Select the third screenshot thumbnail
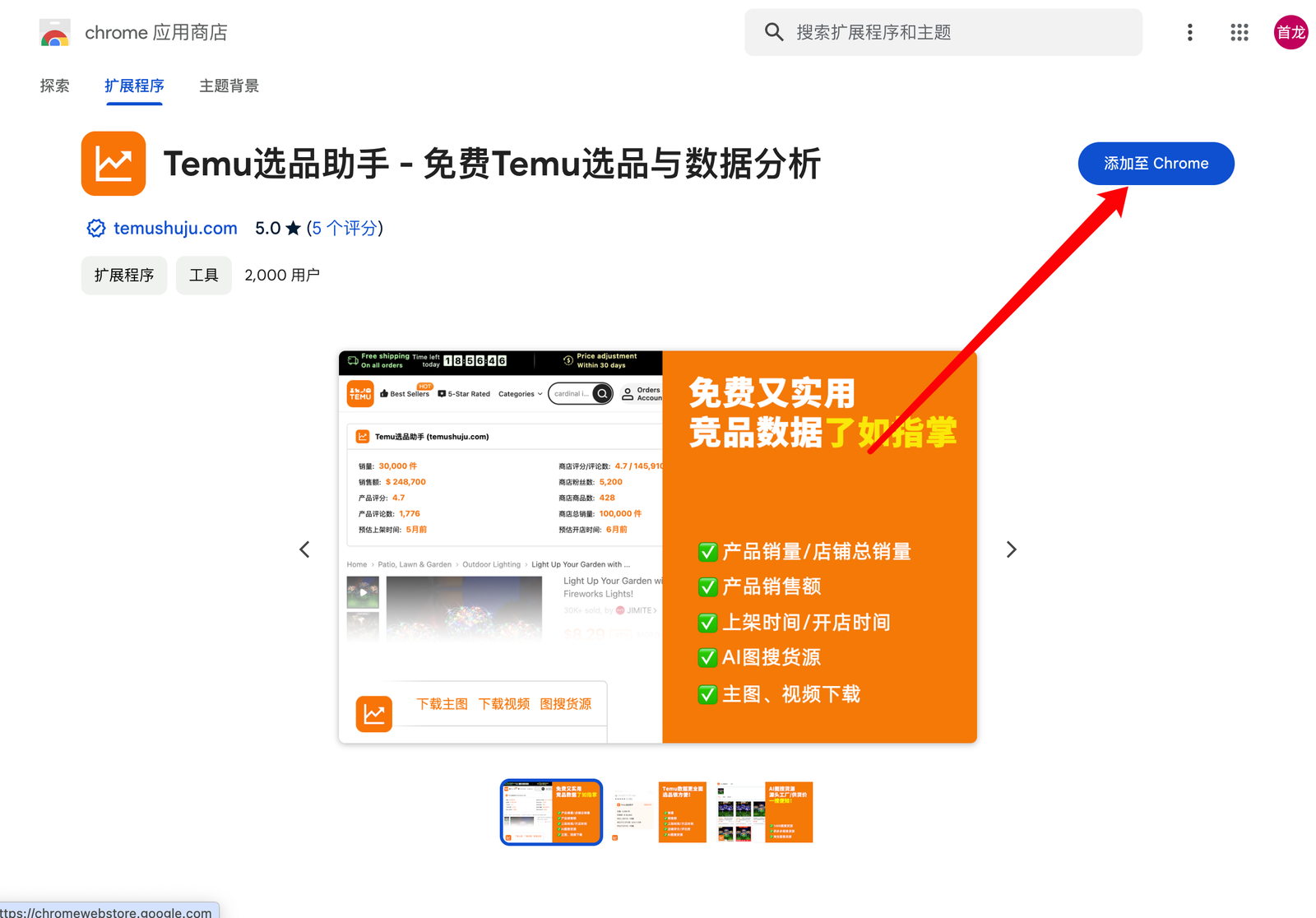The width and height of the screenshot is (1316, 918). tap(764, 812)
